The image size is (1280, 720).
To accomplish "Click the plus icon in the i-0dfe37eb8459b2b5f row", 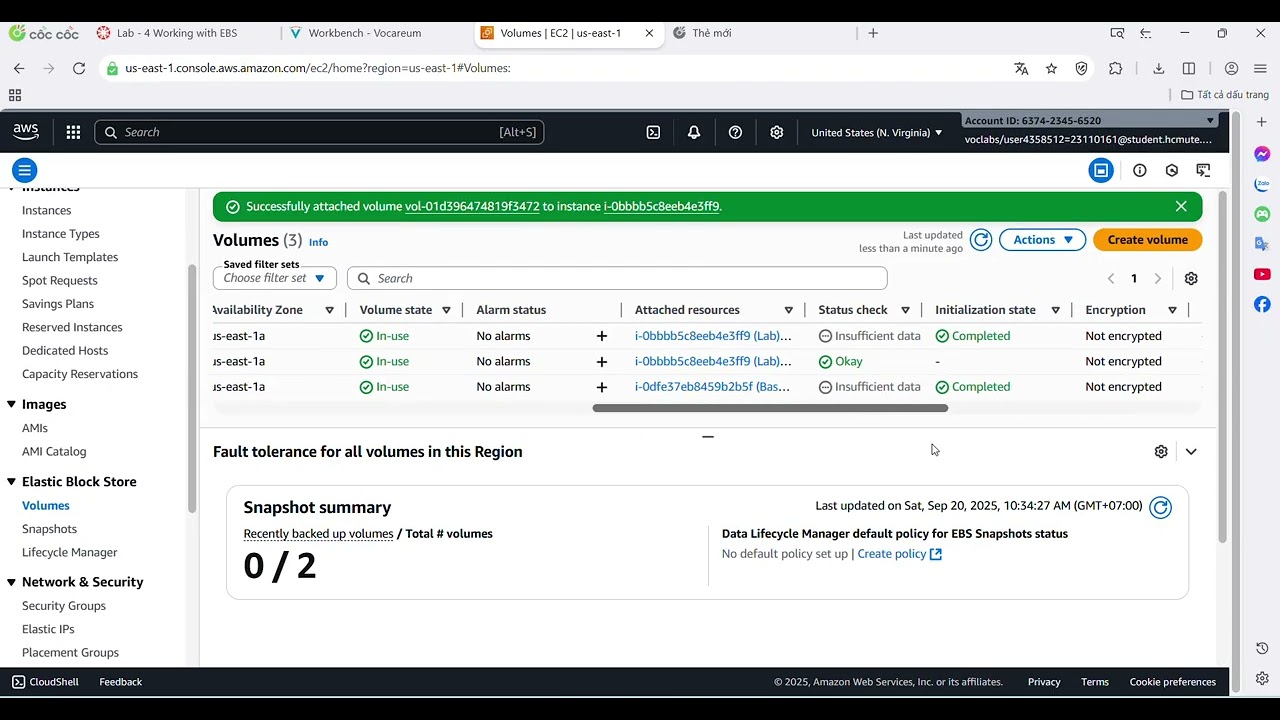I will 602,387.
